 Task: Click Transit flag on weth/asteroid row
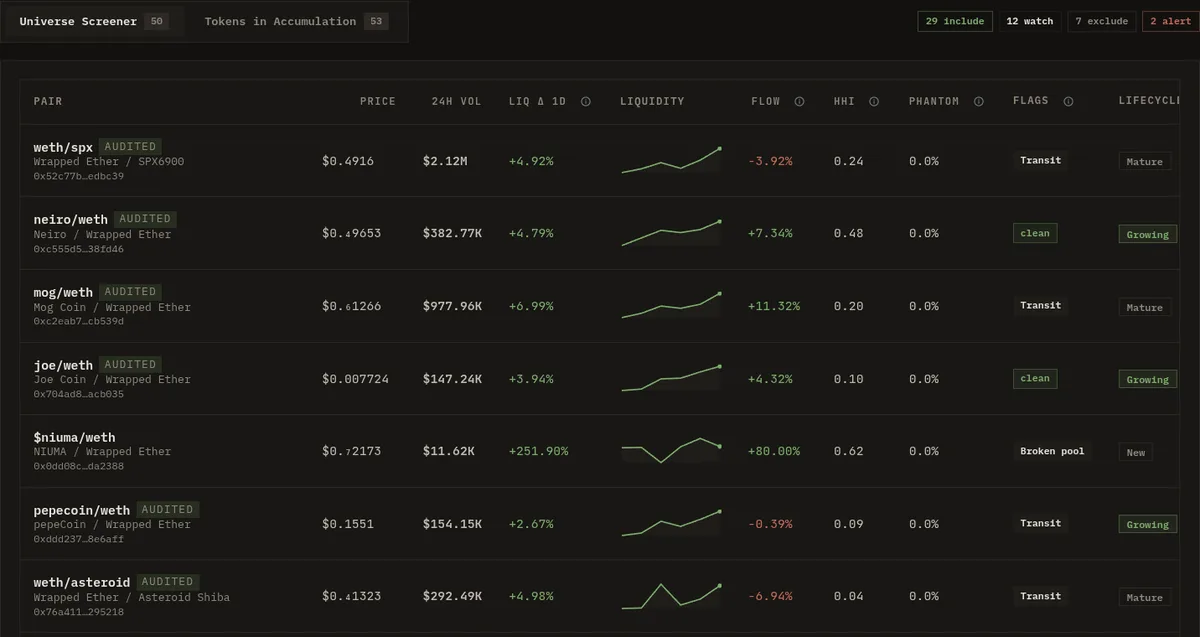pos(1040,596)
